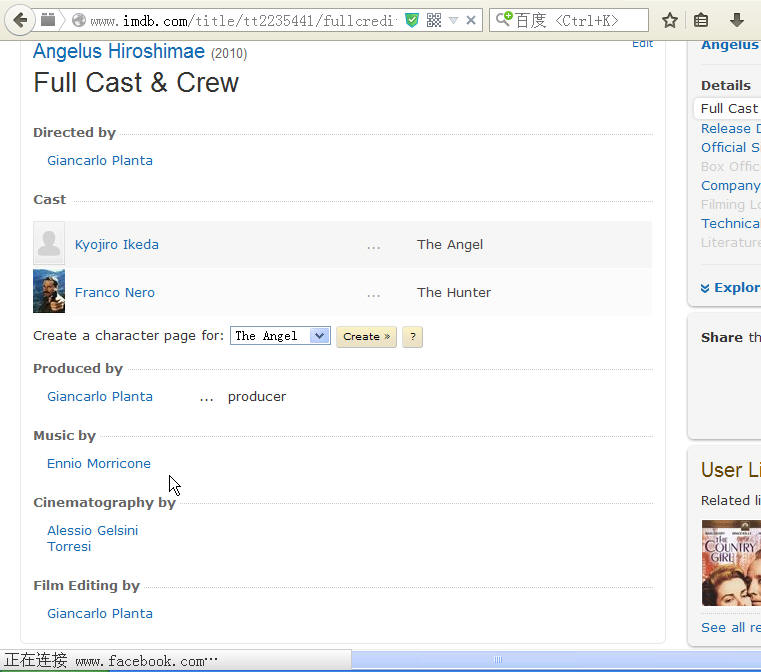Open the Ennio Morricone composer link
Viewport: 761px width, 672px height.
point(99,463)
